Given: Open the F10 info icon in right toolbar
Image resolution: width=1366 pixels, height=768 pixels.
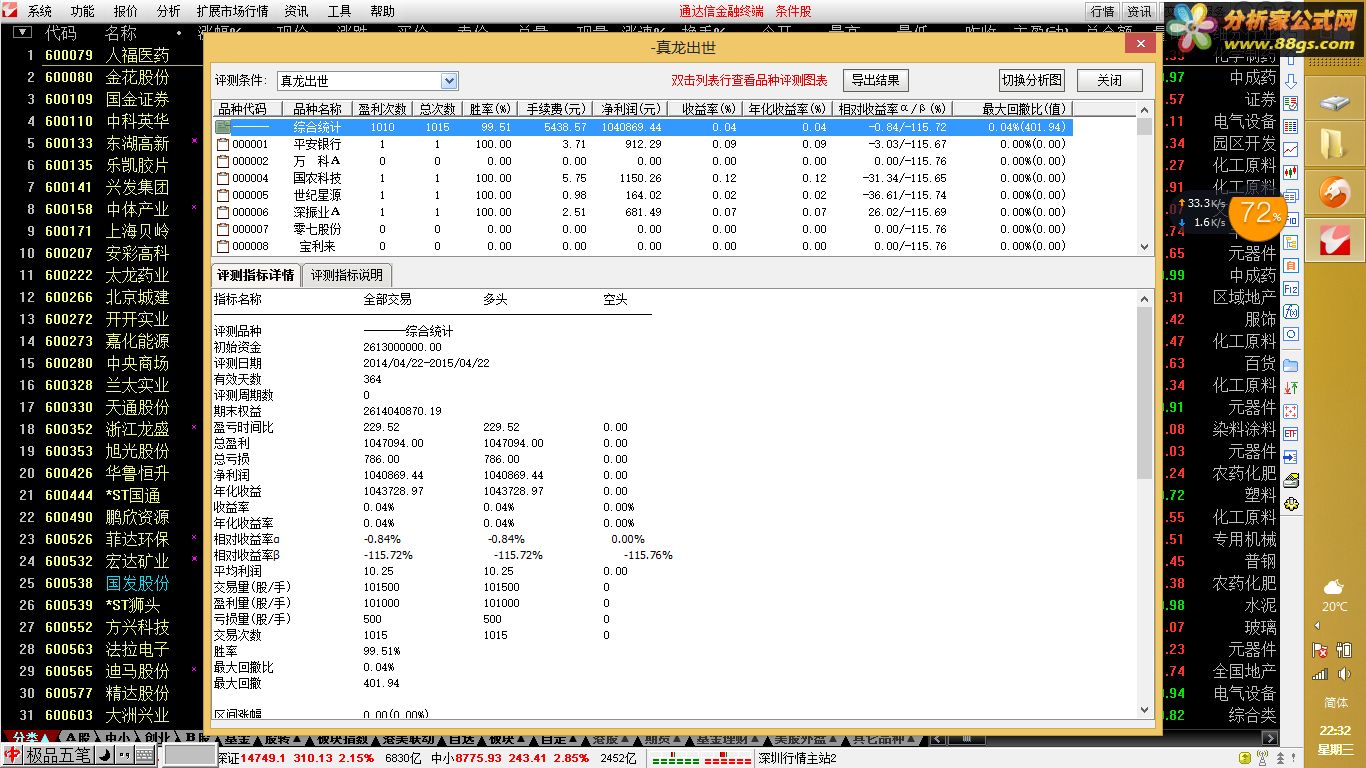Looking at the screenshot, I should click(1291, 219).
